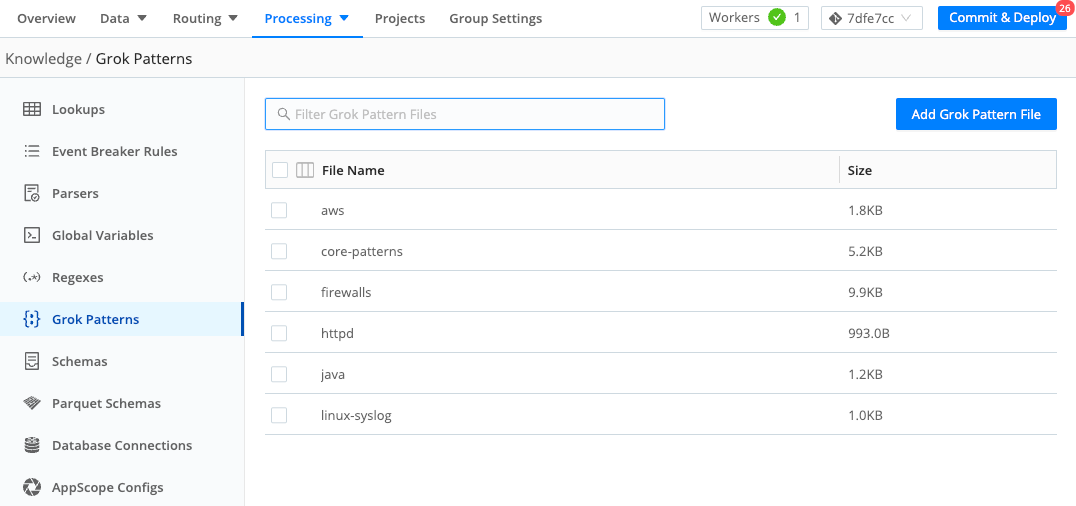Click the 1.0KB size value
This screenshot has height=506, width=1076.
(865, 415)
